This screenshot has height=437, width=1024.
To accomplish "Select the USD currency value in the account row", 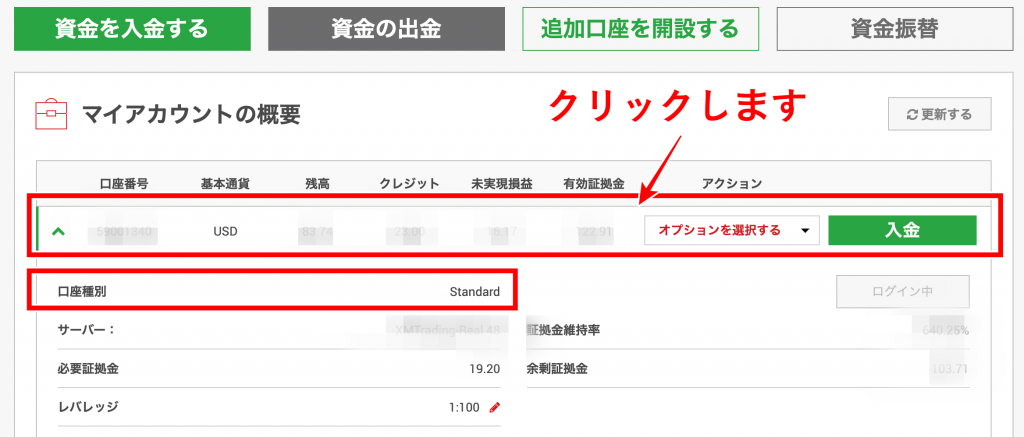I will click(225, 231).
